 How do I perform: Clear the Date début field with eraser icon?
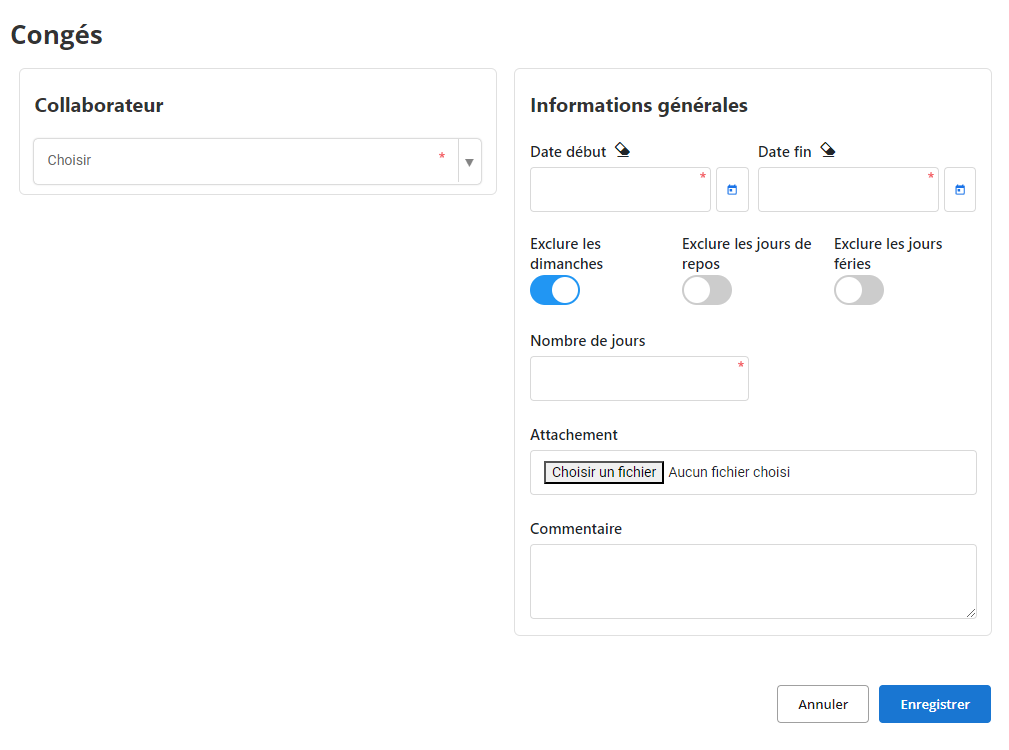point(622,151)
